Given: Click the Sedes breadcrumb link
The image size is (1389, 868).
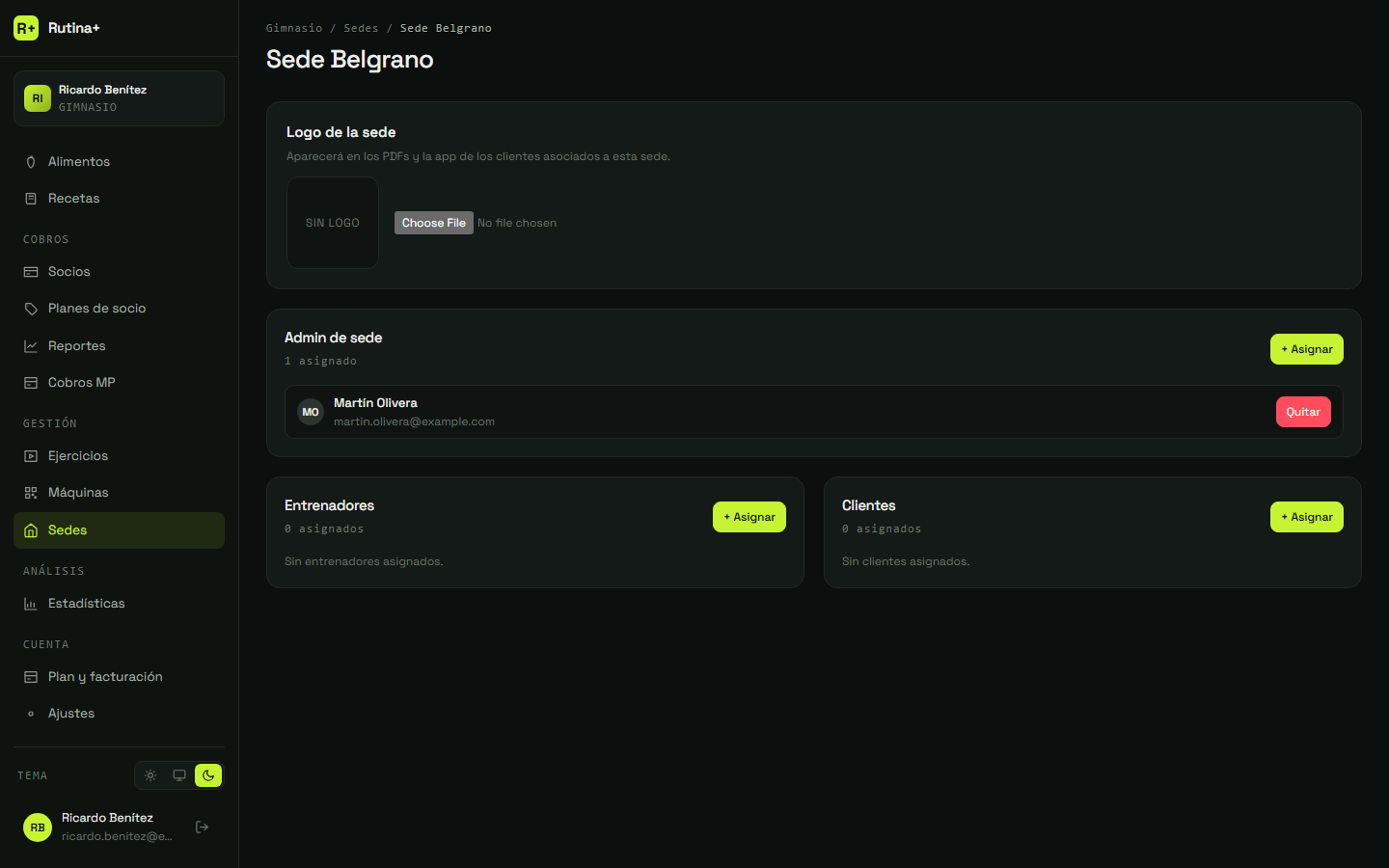Looking at the screenshot, I should click(361, 28).
